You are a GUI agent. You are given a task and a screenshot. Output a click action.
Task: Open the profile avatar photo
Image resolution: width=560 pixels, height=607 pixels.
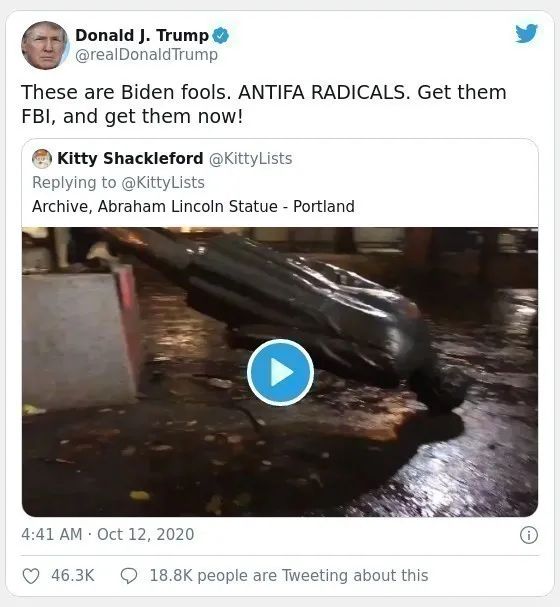[45, 45]
